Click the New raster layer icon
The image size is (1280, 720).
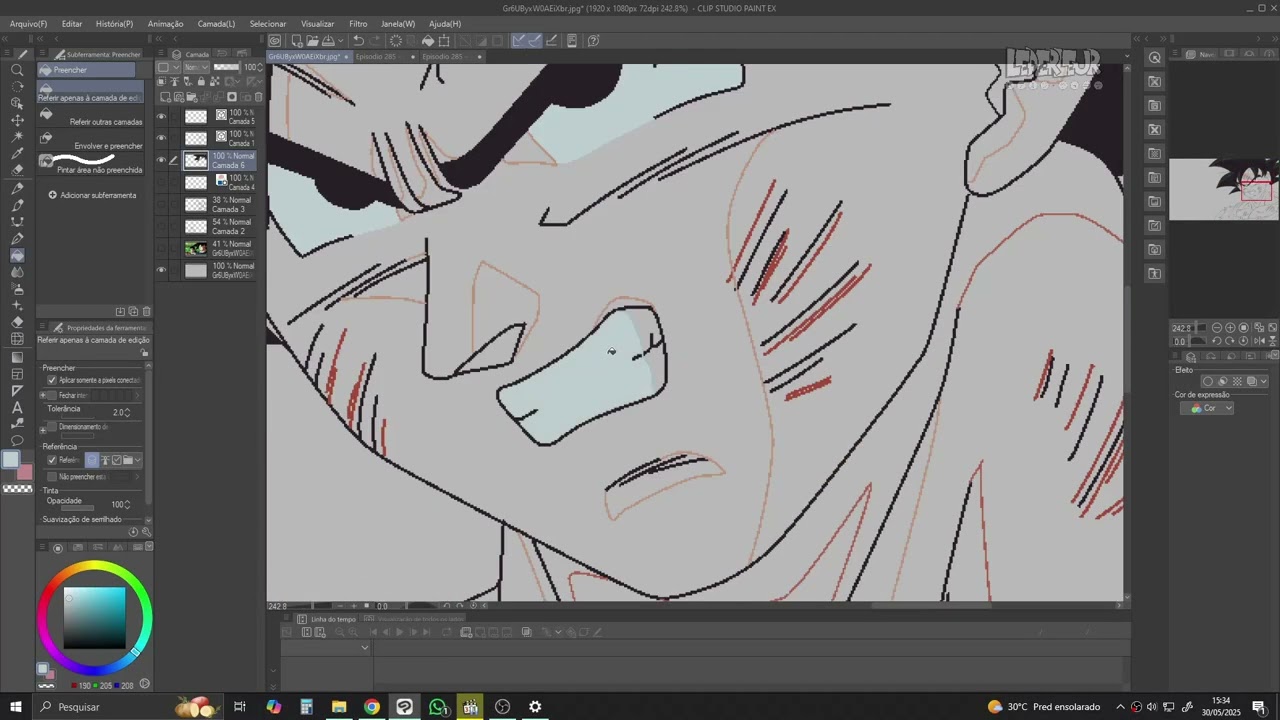pos(166,97)
